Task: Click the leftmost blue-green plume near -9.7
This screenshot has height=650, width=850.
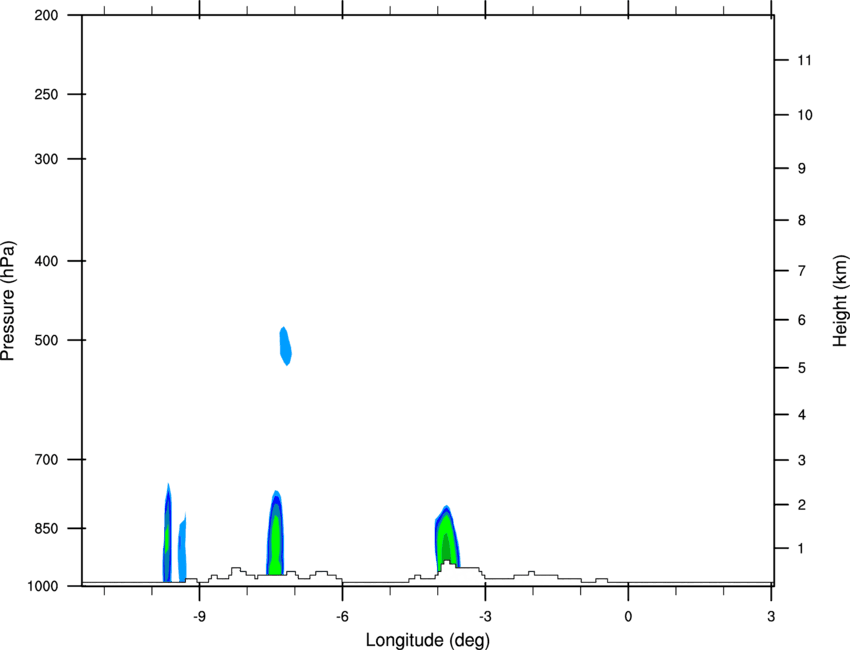Action: click(x=168, y=534)
